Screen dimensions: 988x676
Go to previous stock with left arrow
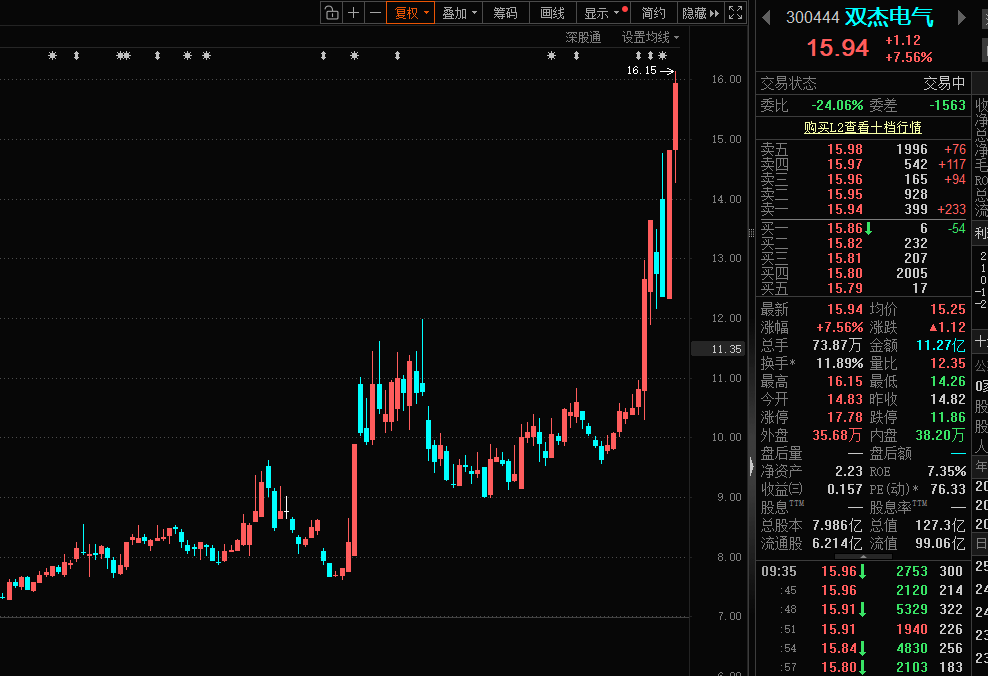(x=767, y=17)
